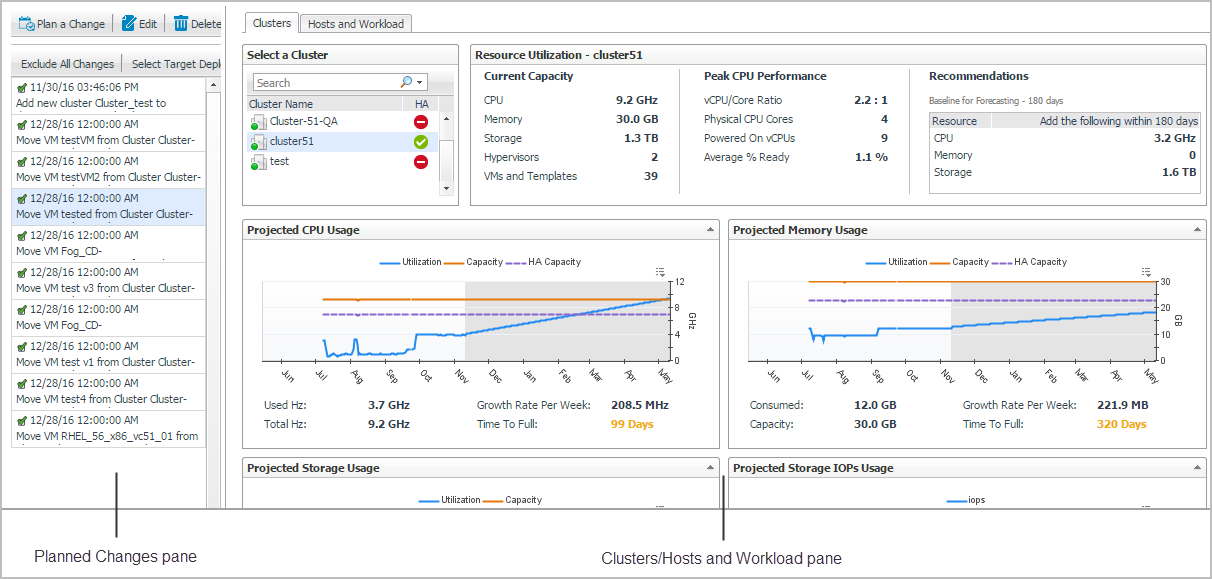Click inside the cluster Search field
The height and width of the screenshot is (579, 1212).
325,83
